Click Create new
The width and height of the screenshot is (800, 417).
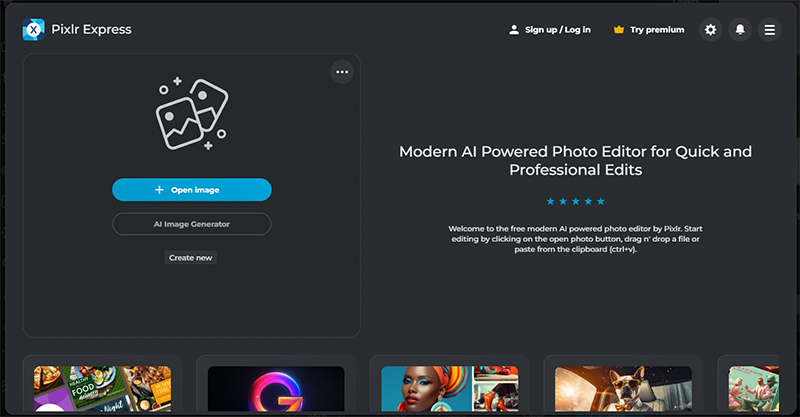pos(190,258)
